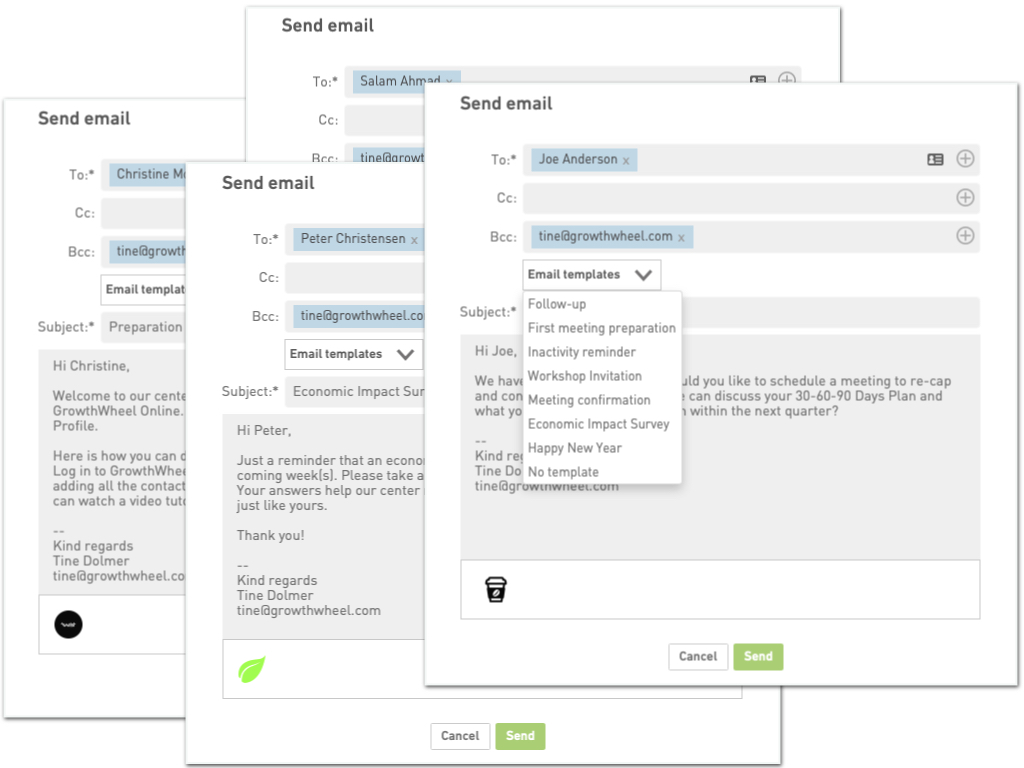Select Bcc tag in Peter Christensen window
Viewport: 1024px width, 768px height.
click(x=359, y=317)
